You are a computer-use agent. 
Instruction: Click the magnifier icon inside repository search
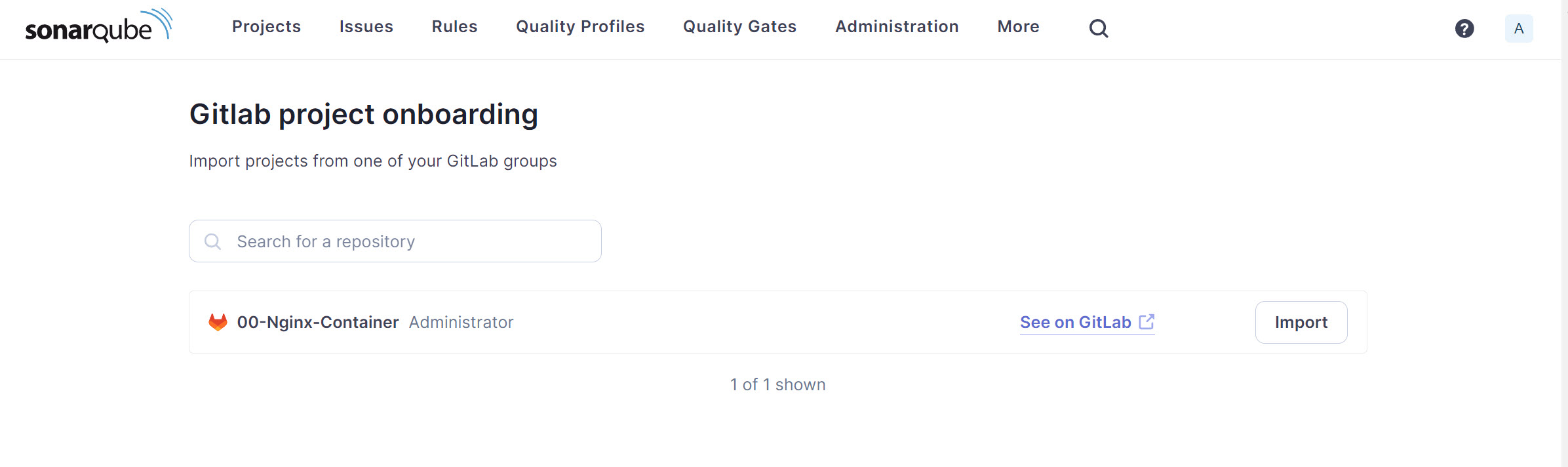click(212, 241)
